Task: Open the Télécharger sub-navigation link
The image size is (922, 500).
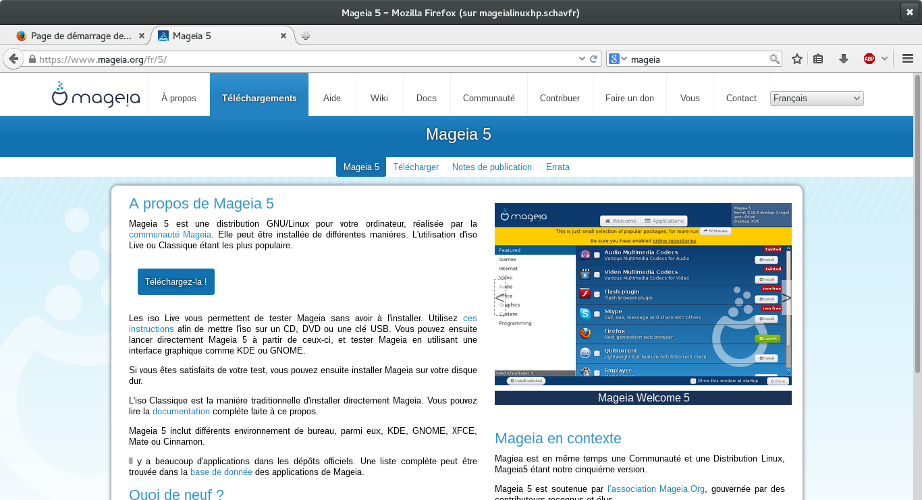Action: [416, 166]
